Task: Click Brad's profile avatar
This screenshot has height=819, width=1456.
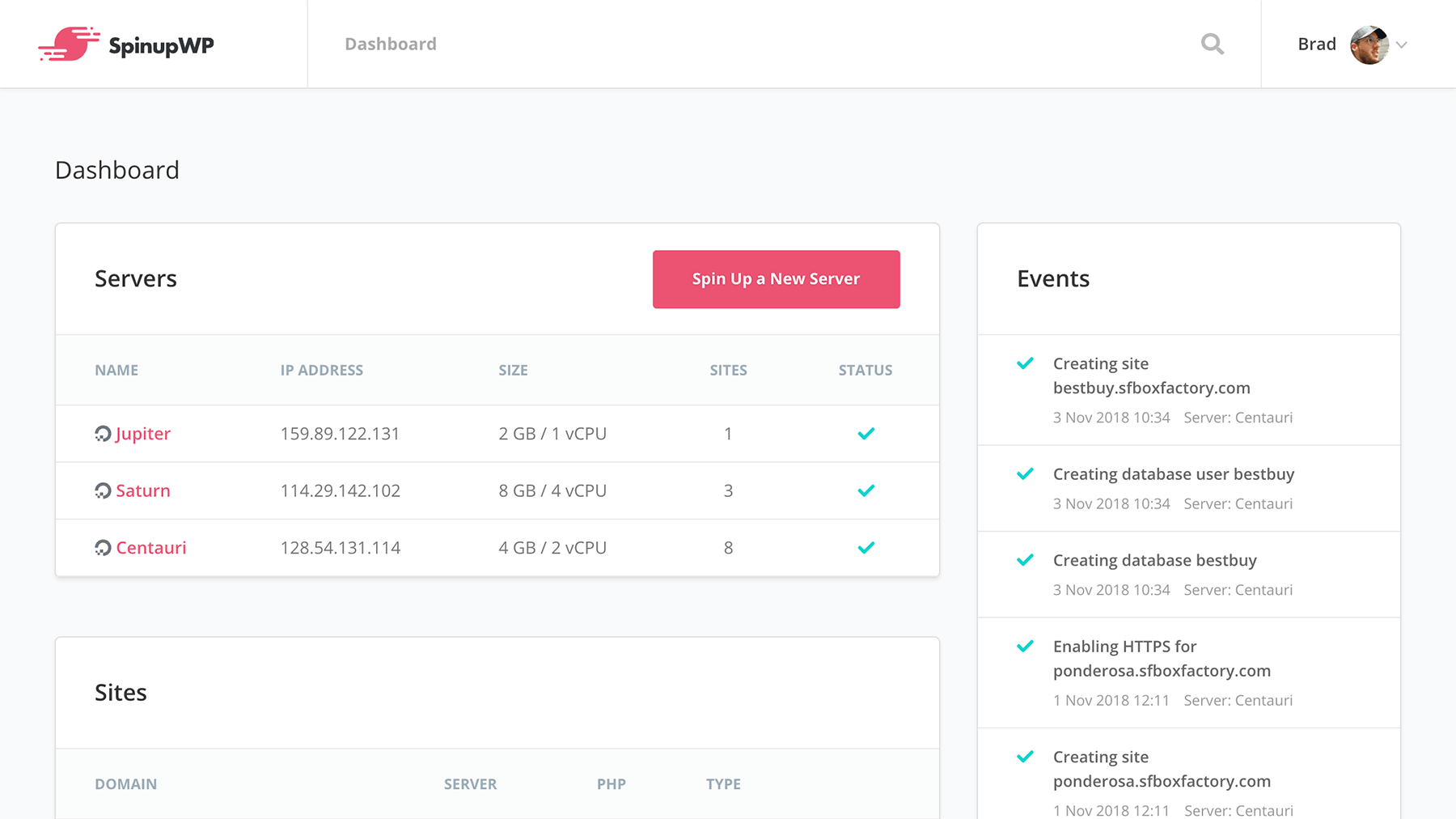Action: click(x=1367, y=44)
